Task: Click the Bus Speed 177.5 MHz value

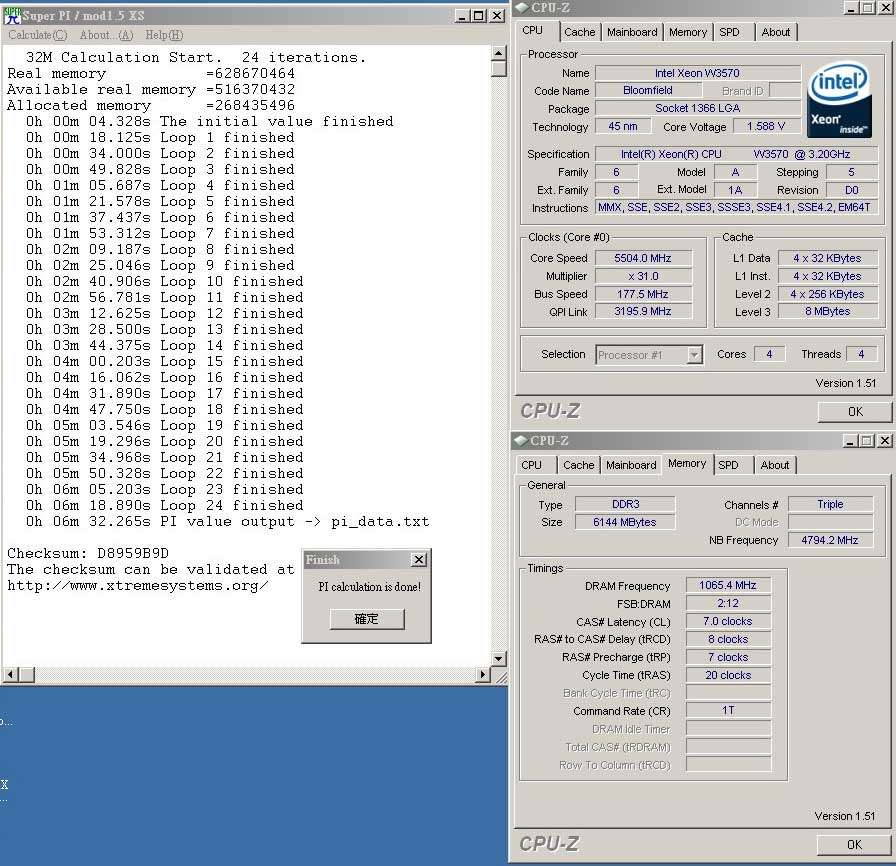Action: click(643, 294)
